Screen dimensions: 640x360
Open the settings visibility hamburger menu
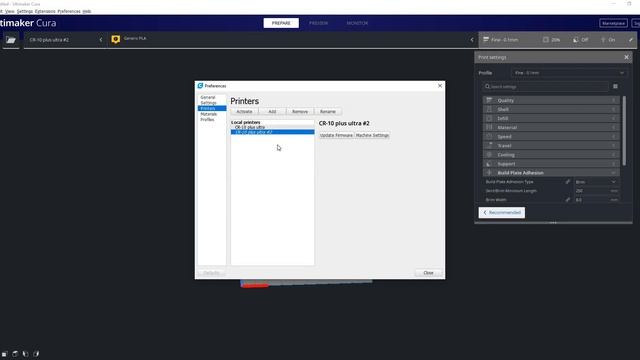tap(615, 87)
